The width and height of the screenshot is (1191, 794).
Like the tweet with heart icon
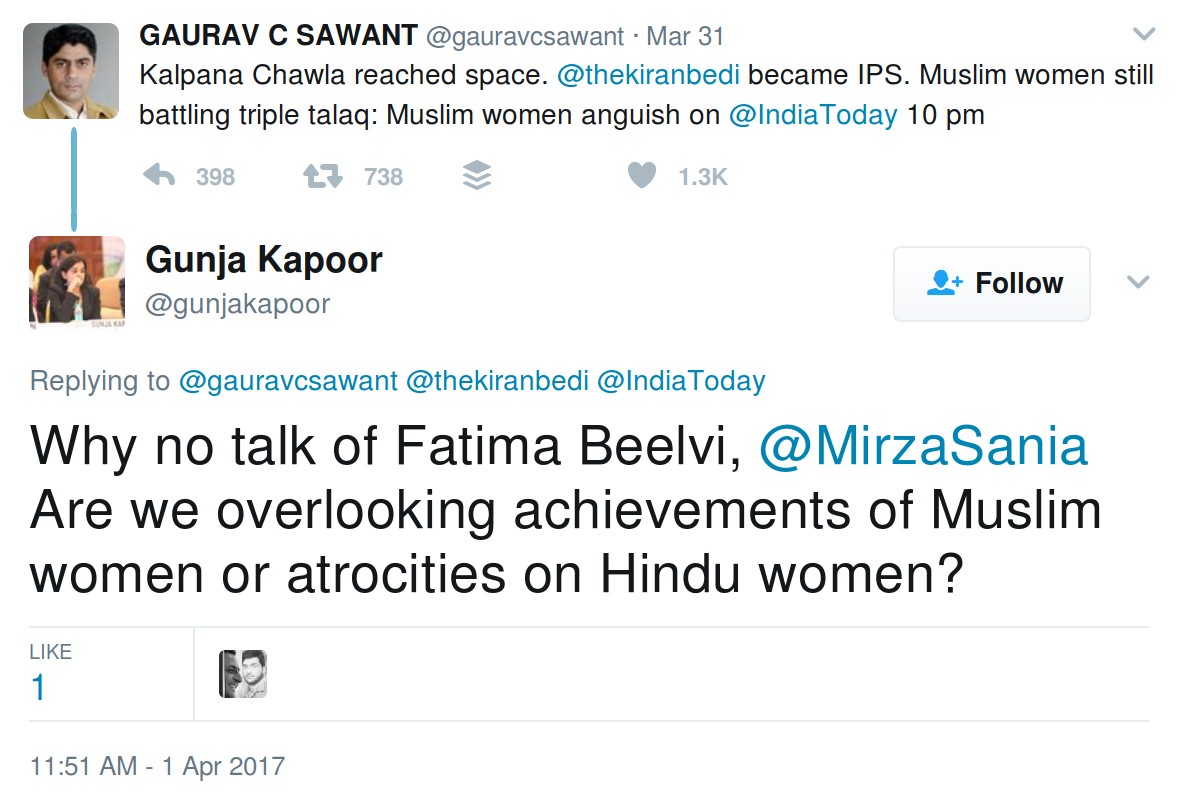(641, 177)
